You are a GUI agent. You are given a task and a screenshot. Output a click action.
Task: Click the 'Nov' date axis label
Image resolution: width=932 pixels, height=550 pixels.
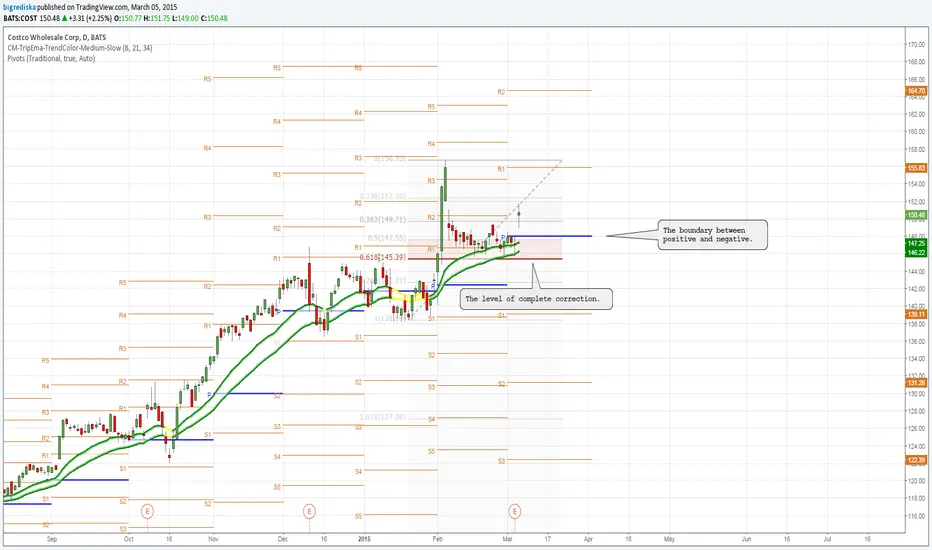click(213, 539)
